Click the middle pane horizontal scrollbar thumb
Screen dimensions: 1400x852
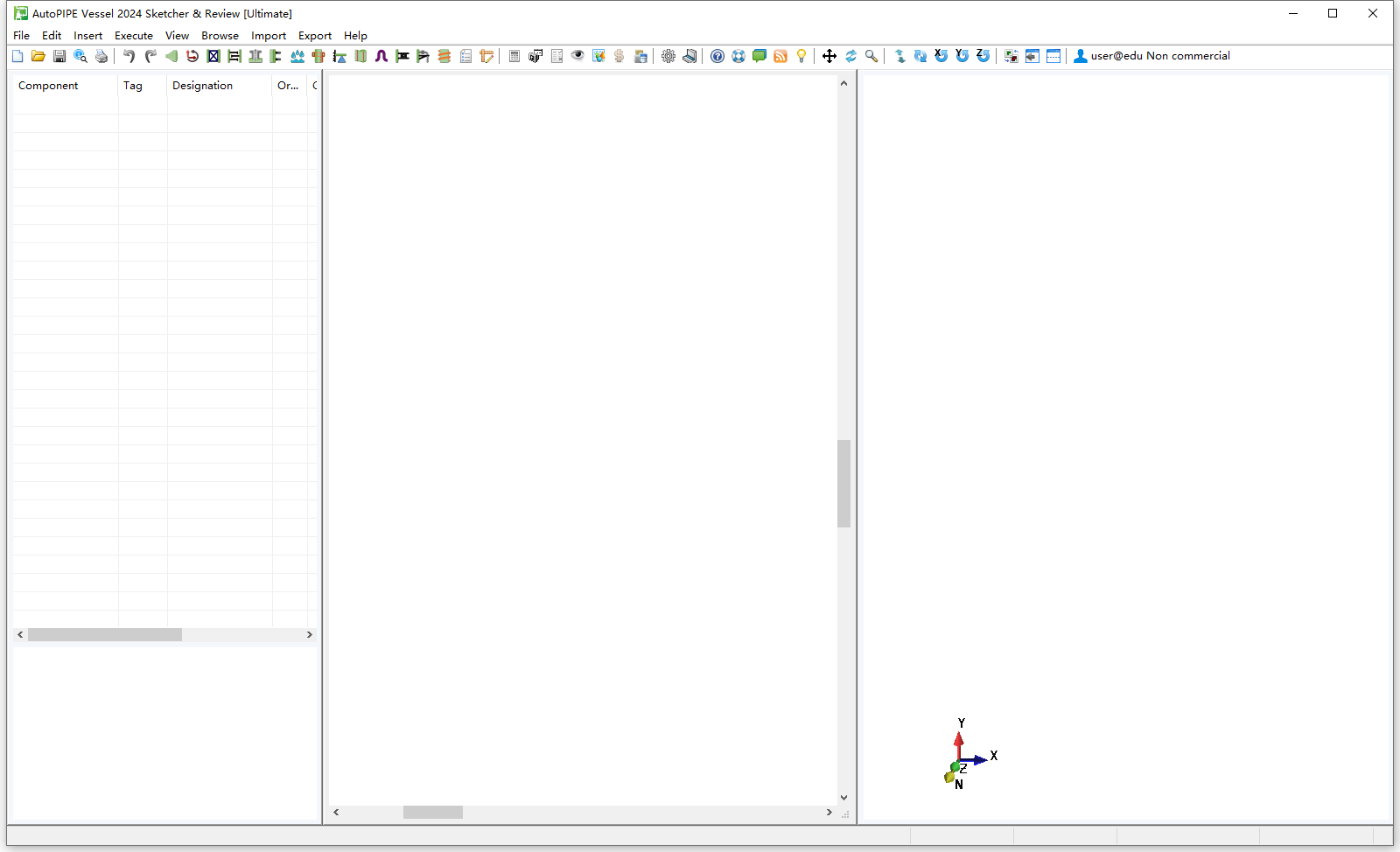point(433,813)
